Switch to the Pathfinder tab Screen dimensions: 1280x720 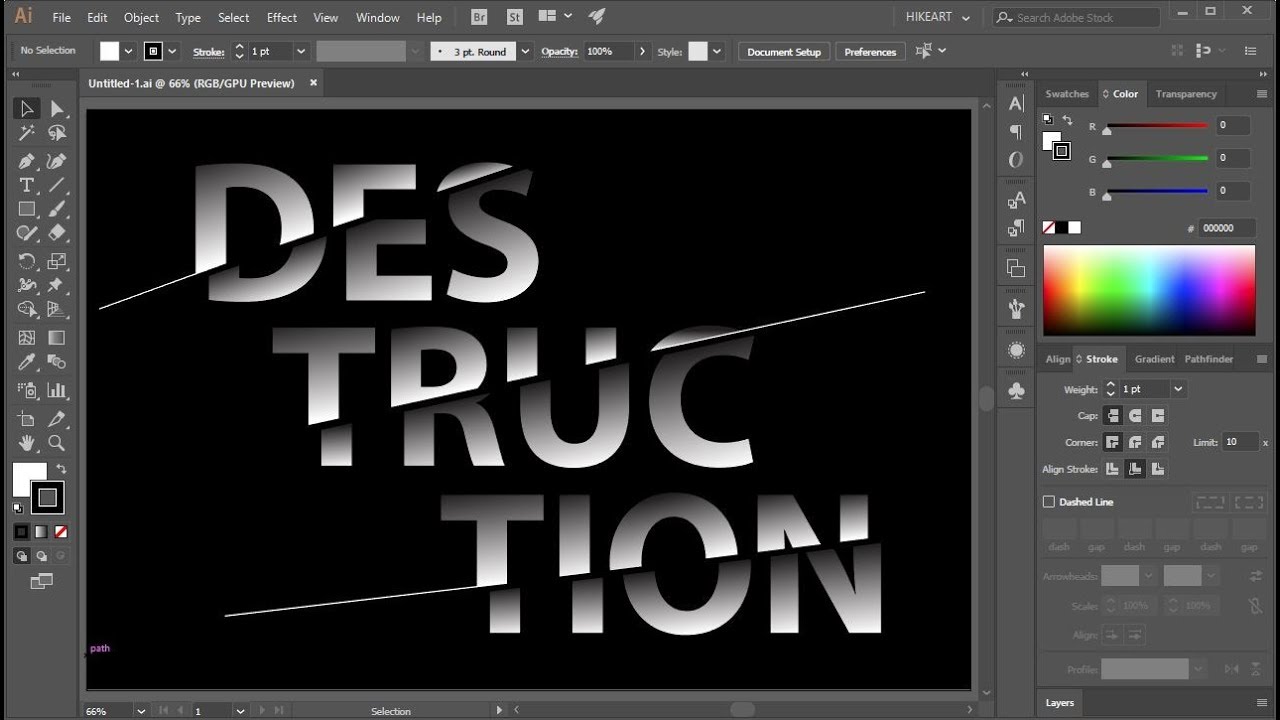point(1208,359)
